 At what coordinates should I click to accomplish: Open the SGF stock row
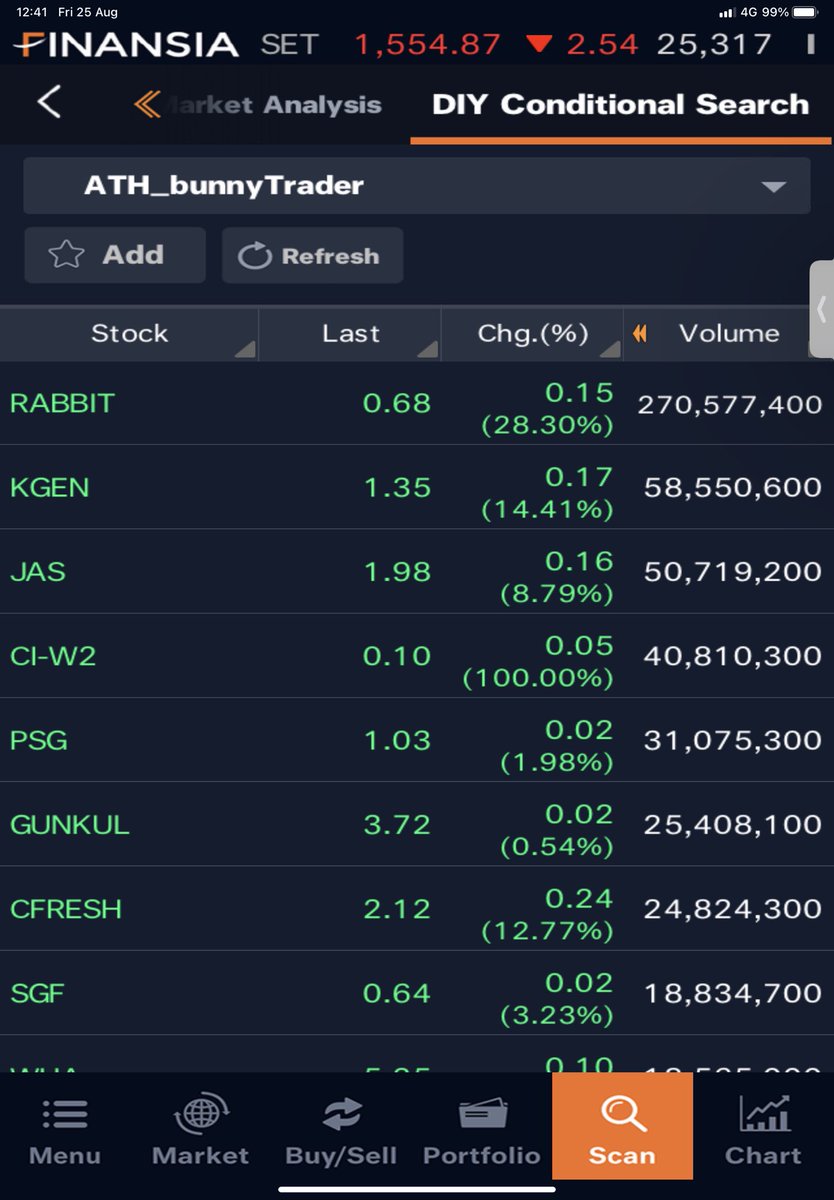pos(417,993)
